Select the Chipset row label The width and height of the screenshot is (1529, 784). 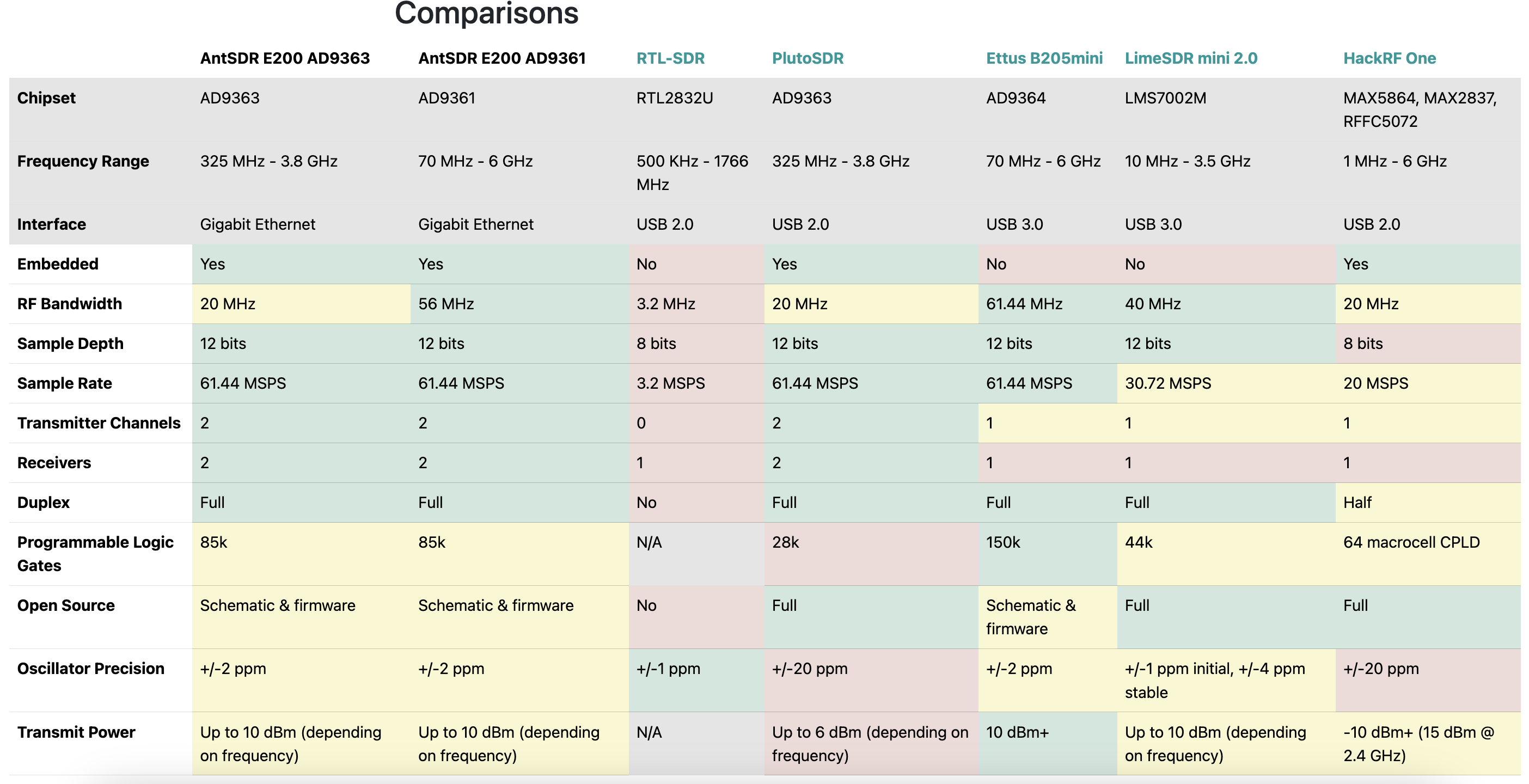click(x=46, y=98)
